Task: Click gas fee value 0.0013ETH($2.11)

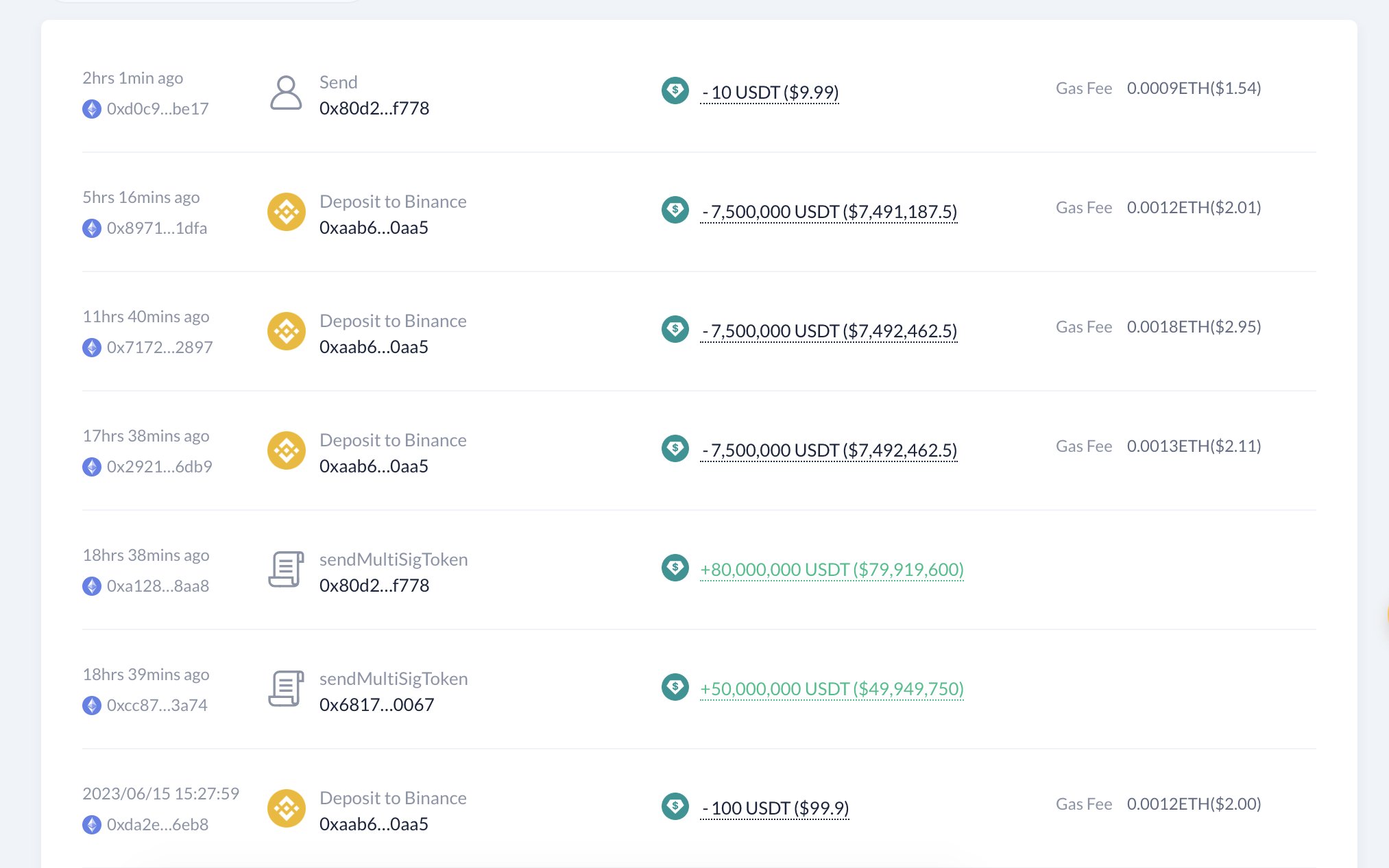Action: [1194, 446]
